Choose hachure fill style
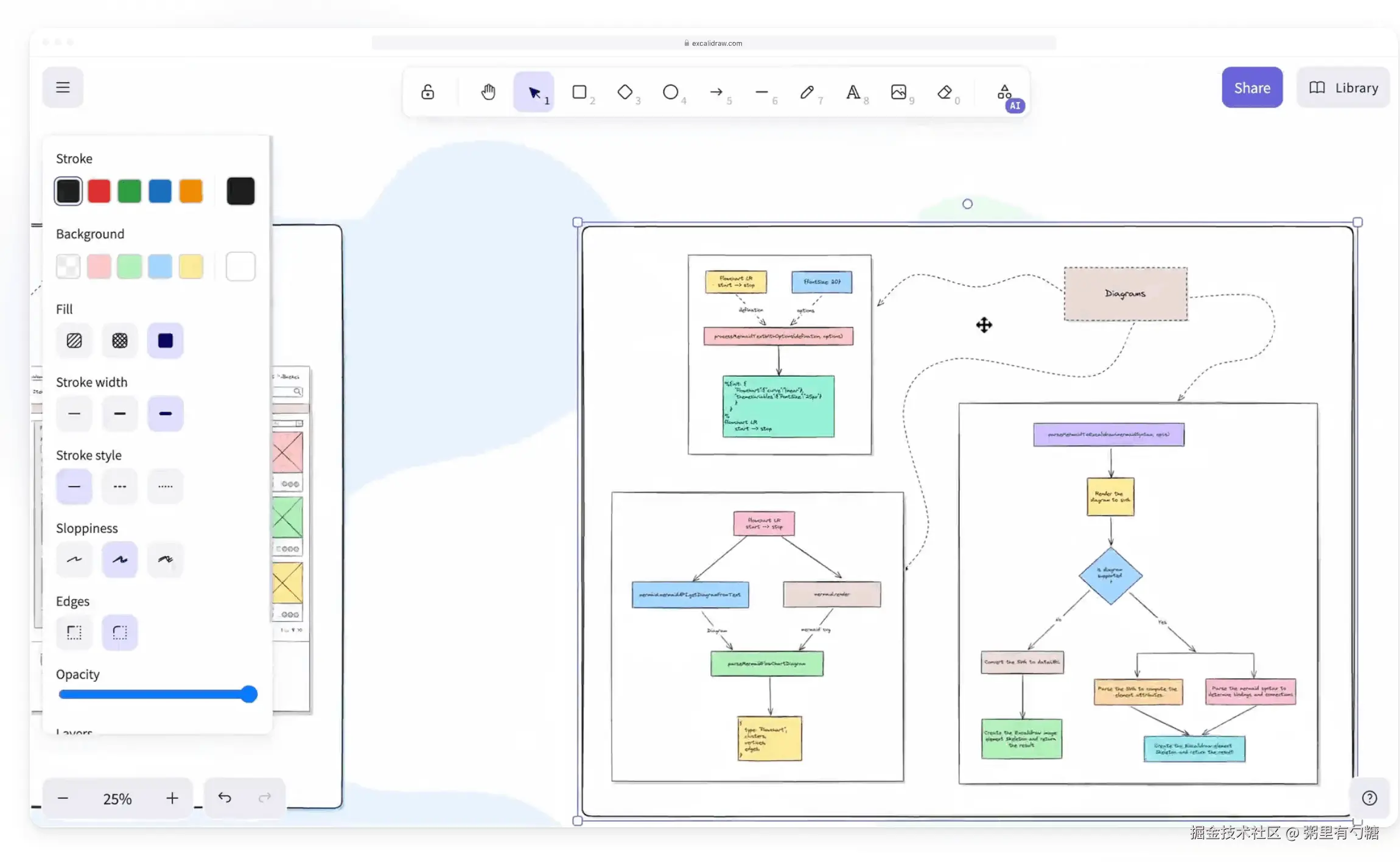The height and width of the screenshot is (862, 1400). [x=74, y=340]
